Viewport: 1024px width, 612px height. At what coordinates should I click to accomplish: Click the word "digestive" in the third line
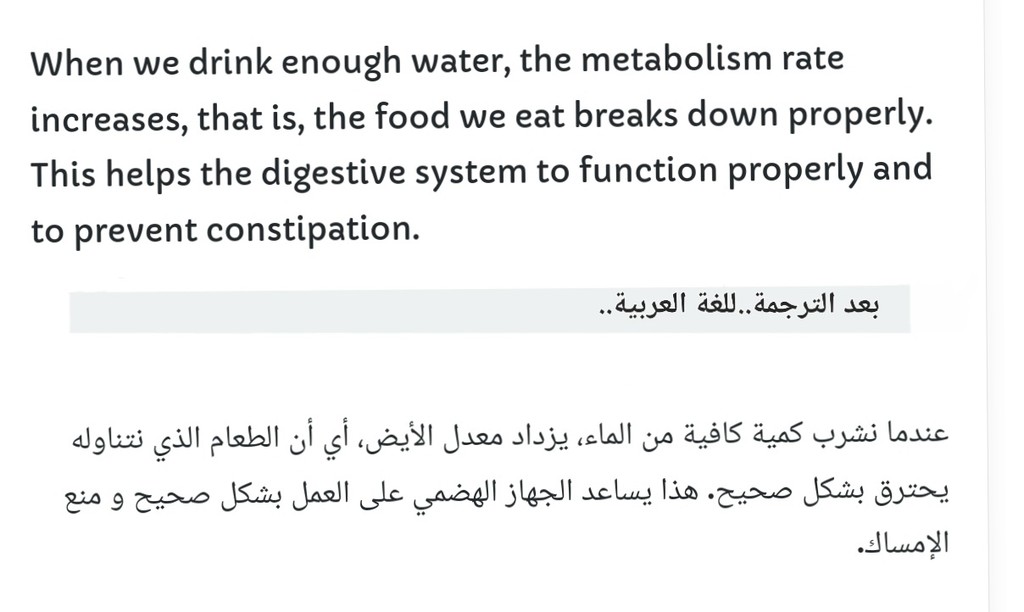(333, 173)
